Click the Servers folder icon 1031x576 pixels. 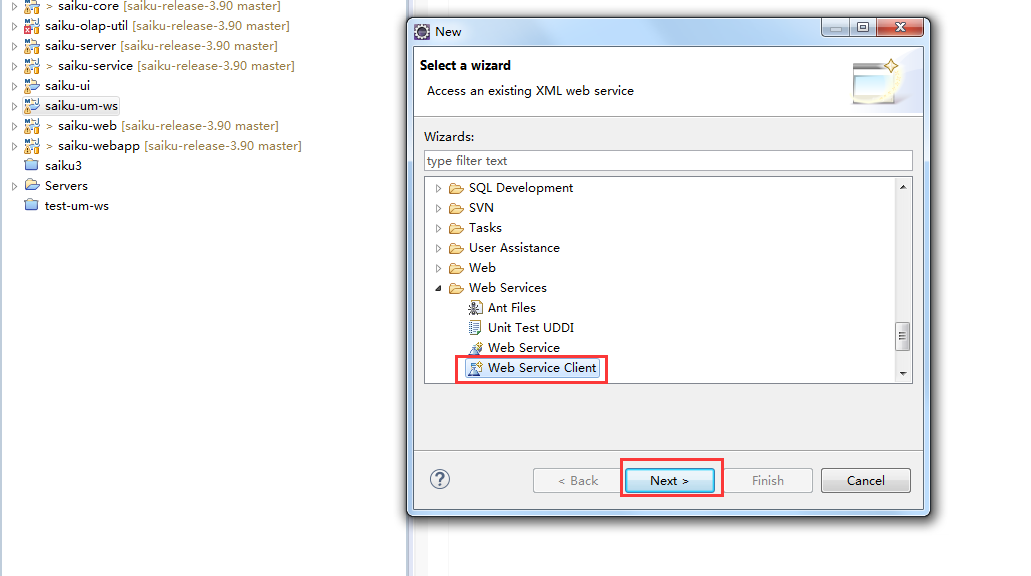pos(31,186)
